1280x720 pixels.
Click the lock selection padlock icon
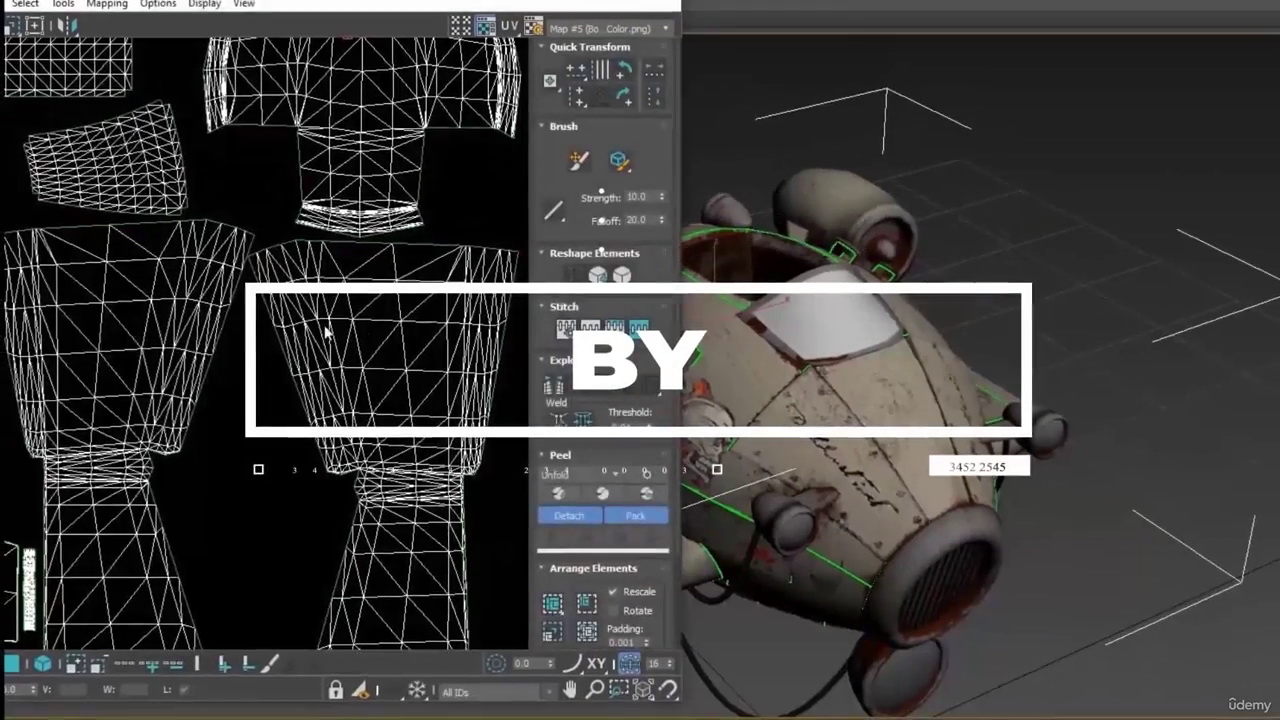click(336, 690)
